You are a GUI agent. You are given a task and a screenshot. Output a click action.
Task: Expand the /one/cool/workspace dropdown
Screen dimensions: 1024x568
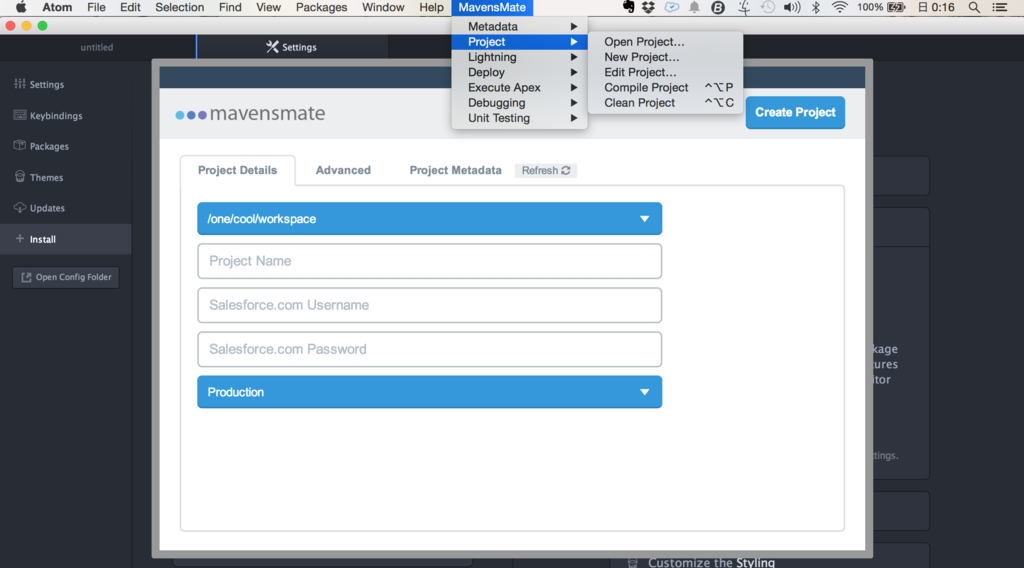430,219
